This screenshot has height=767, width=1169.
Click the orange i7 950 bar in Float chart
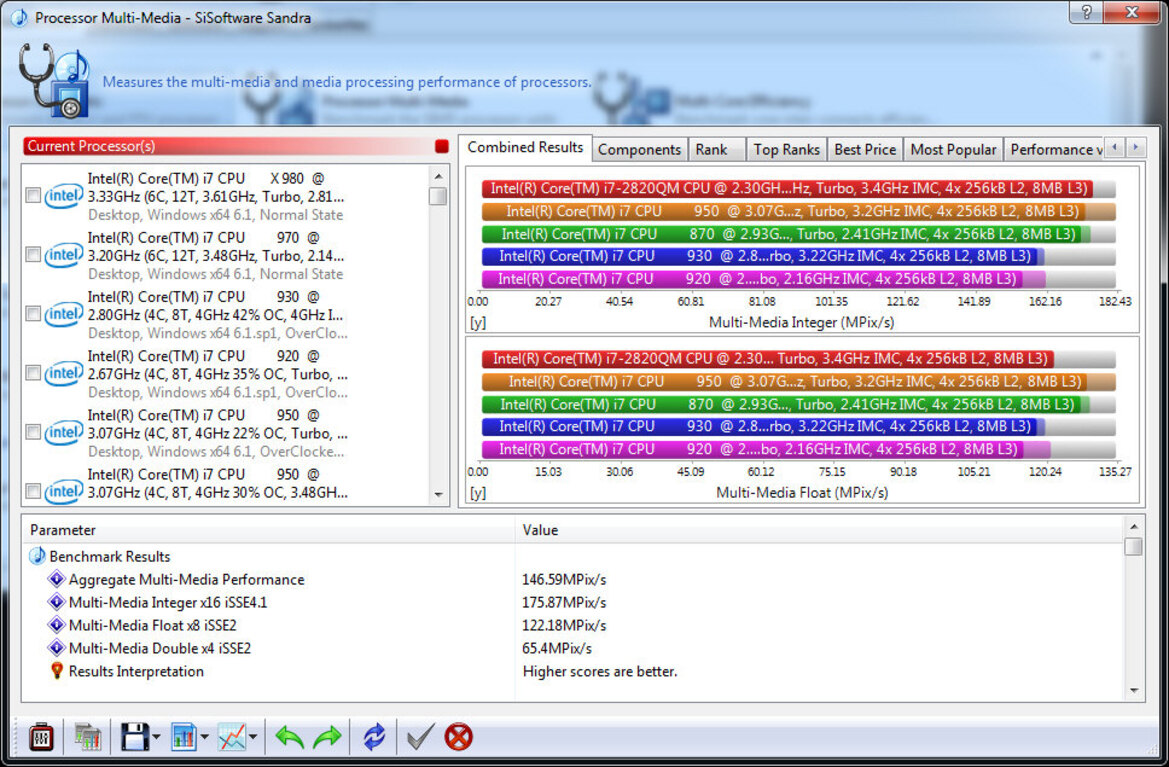(798, 382)
